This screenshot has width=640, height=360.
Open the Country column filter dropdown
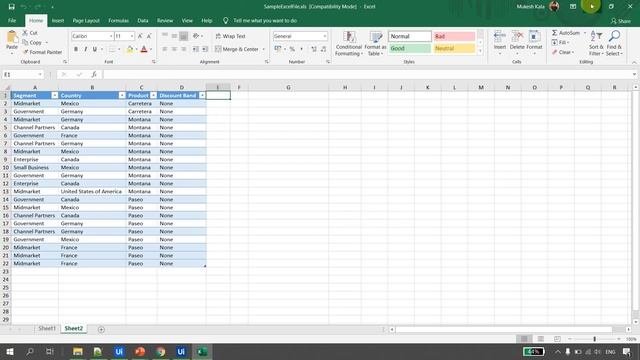(x=122, y=96)
